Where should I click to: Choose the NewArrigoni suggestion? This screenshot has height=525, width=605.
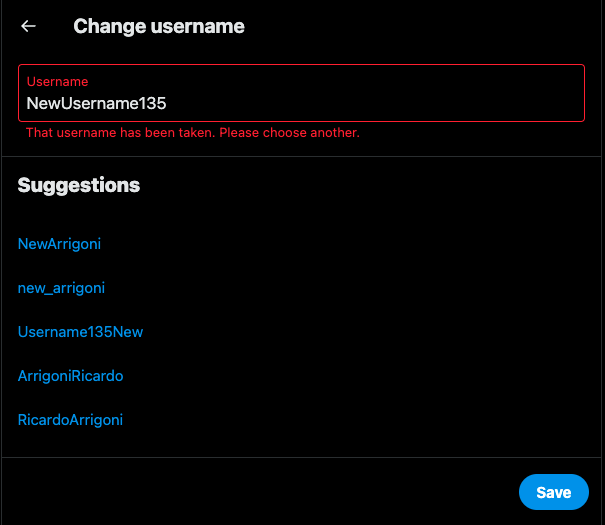point(59,243)
